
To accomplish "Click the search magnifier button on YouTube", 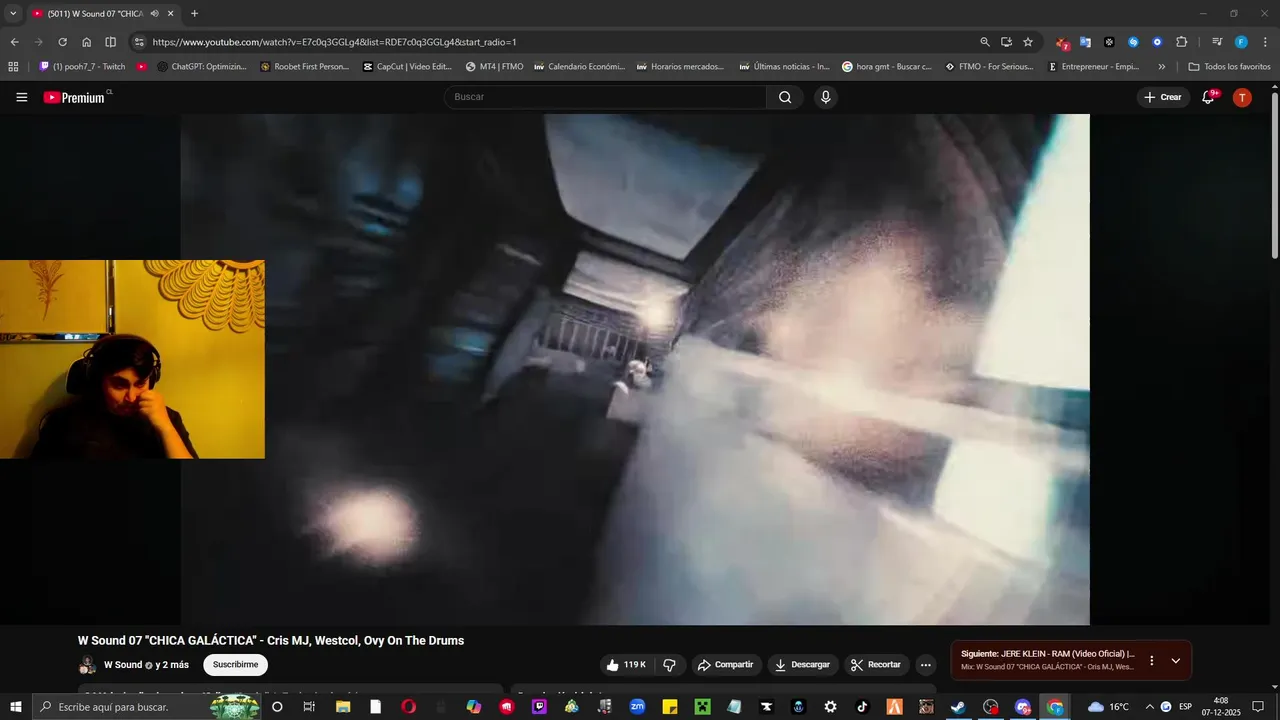I will click(785, 97).
